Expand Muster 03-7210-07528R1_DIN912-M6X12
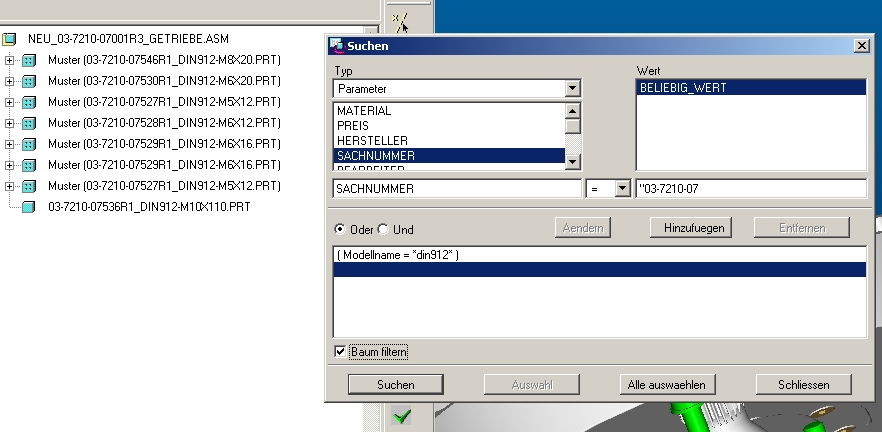 pos(9,123)
